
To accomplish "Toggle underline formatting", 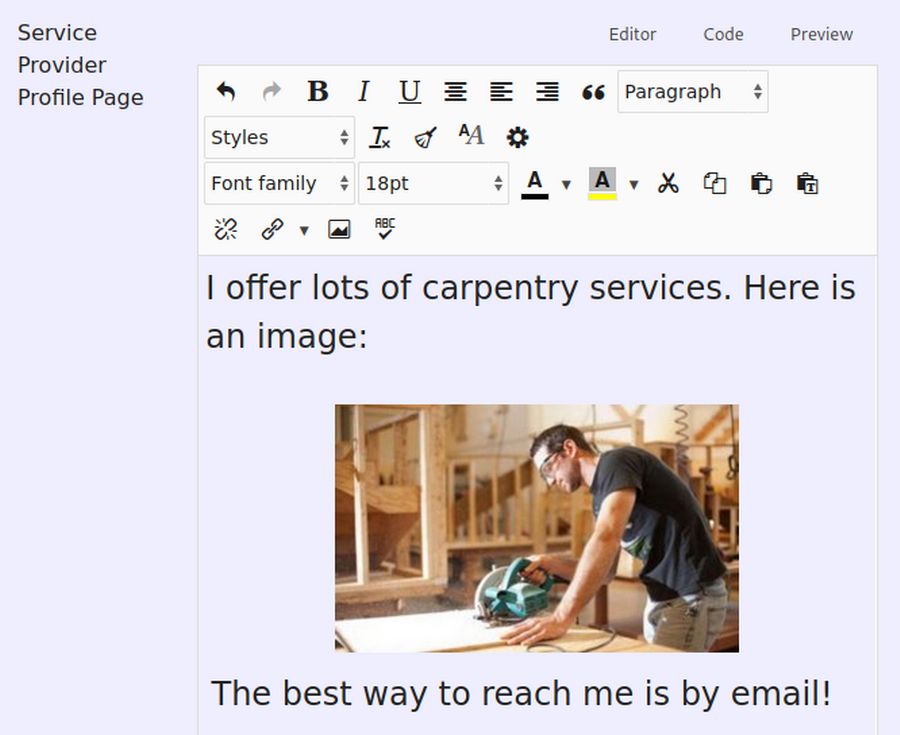I will [x=409, y=92].
